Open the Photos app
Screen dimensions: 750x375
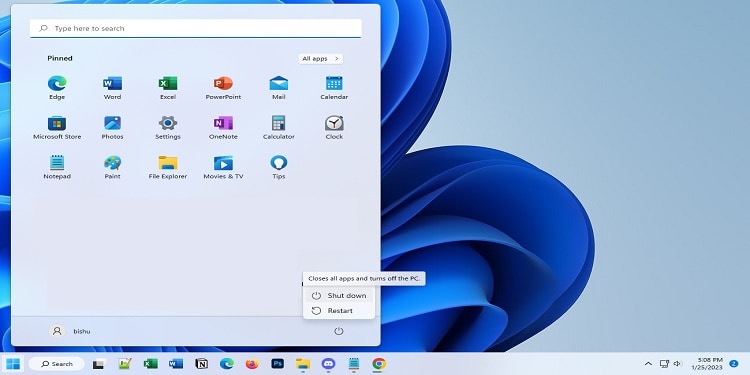point(112,128)
